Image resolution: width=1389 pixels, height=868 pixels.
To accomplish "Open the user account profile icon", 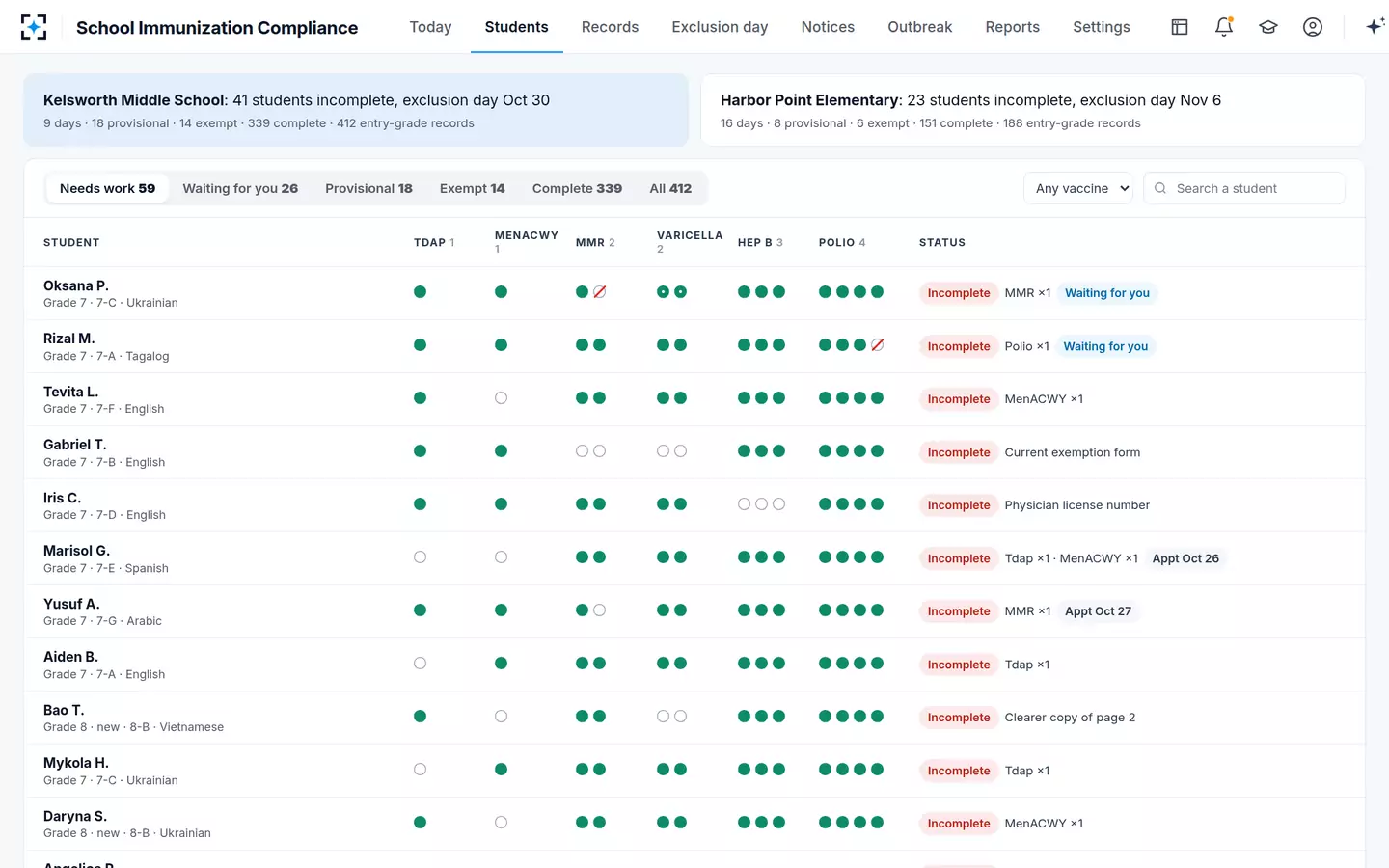I will click(x=1313, y=27).
